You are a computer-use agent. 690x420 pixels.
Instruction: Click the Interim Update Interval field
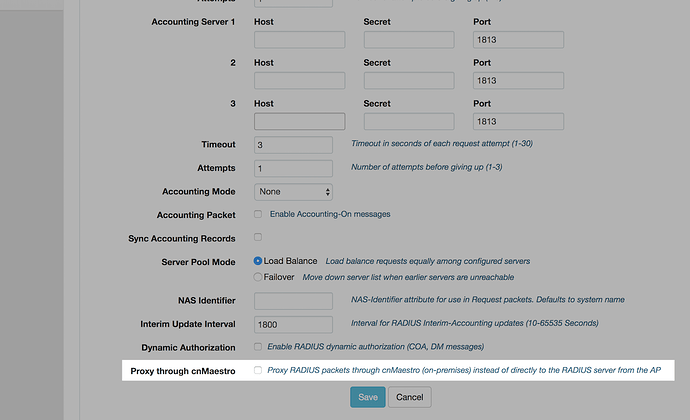293,324
